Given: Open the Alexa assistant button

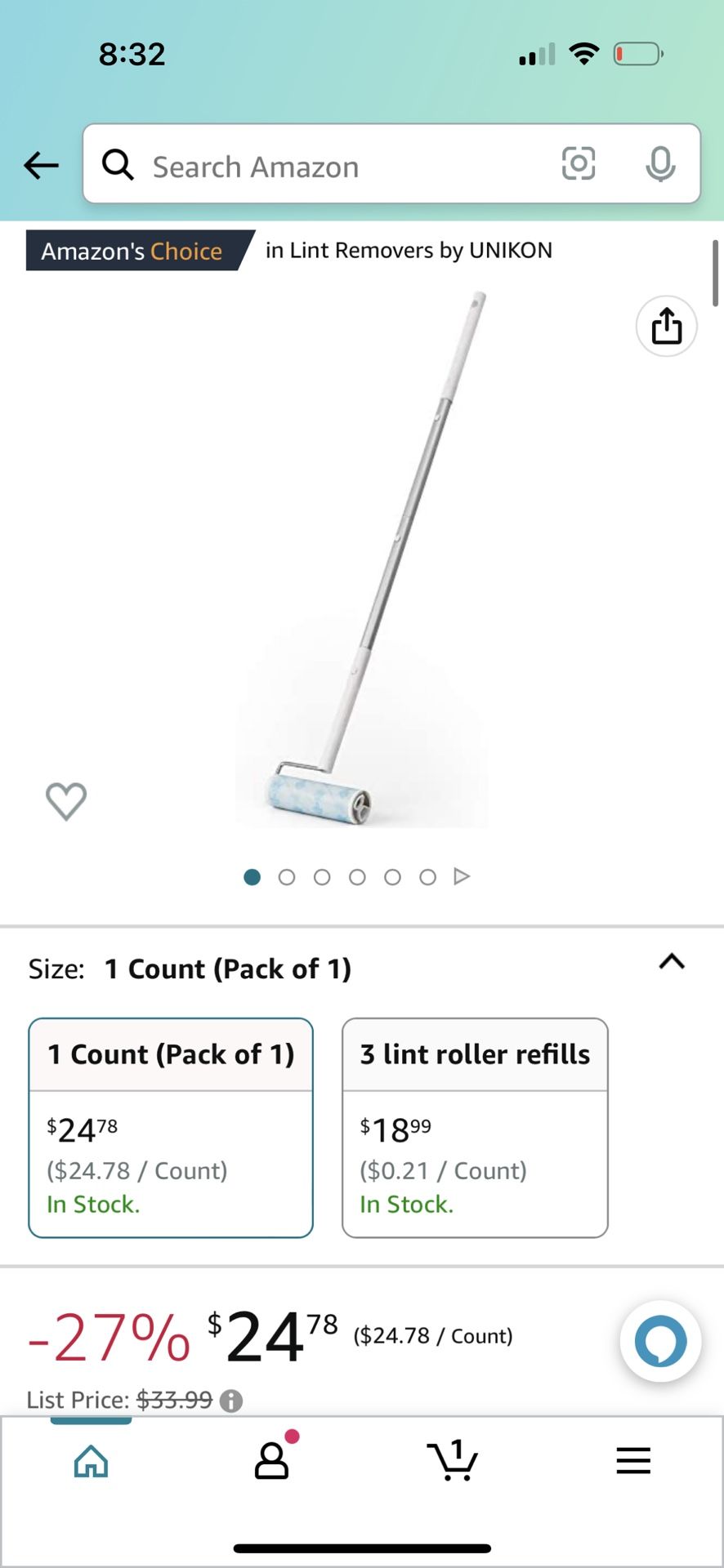Looking at the screenshot, I should [660, 1341].
